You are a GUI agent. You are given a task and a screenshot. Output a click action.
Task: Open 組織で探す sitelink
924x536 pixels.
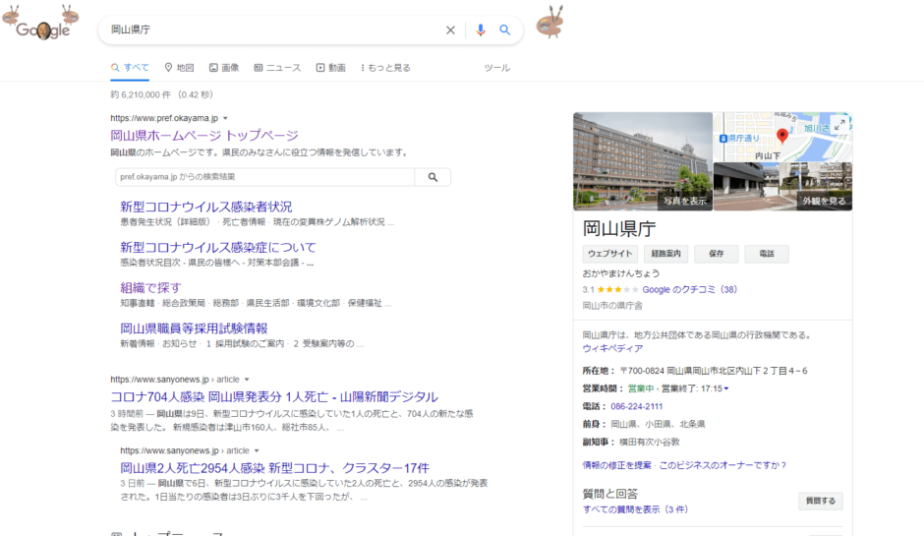pos(151,288)
